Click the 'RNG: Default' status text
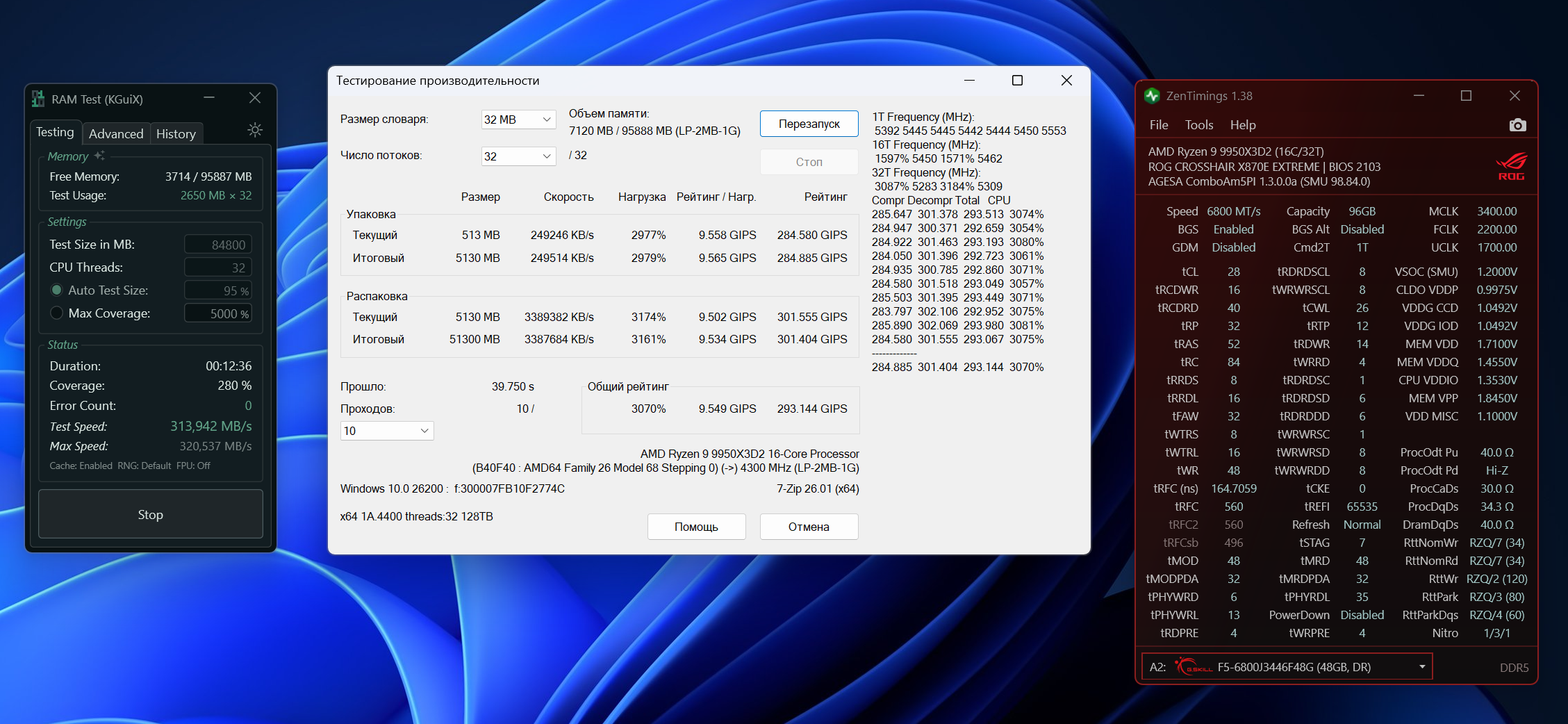This screenshot has width=1568, height=724. (x=145, y=466)
